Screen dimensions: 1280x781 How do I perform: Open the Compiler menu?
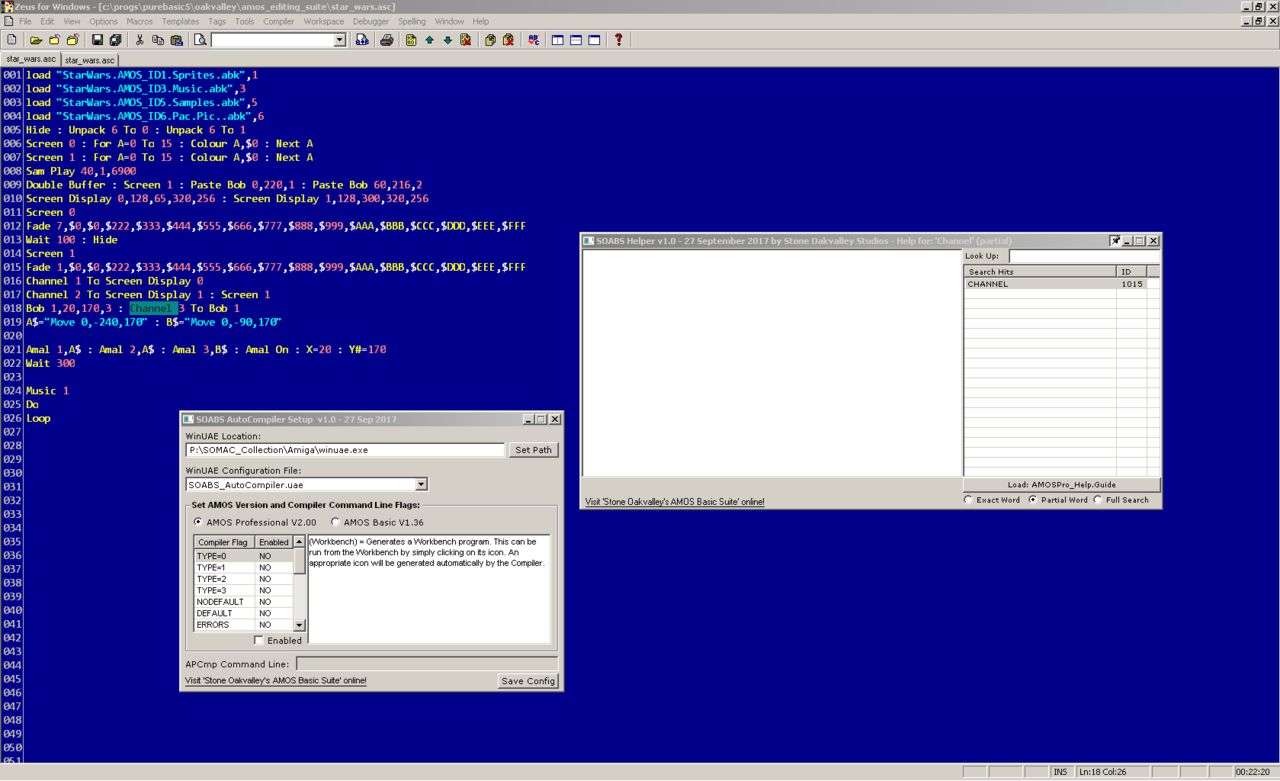tap(278, 21)
